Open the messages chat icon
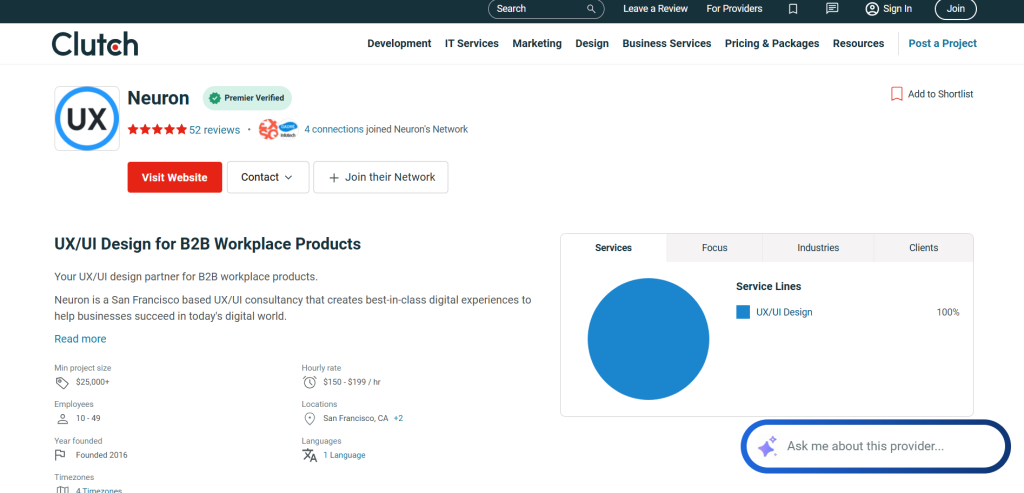This screenshot has width=1024, height=493. tap(832, 9)
